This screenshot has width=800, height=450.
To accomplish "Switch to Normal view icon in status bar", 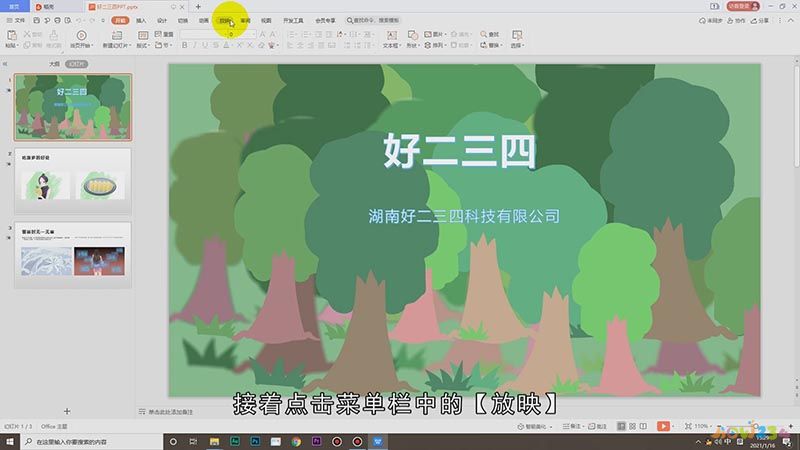I will pyautogui.click(x=621, y=426).
